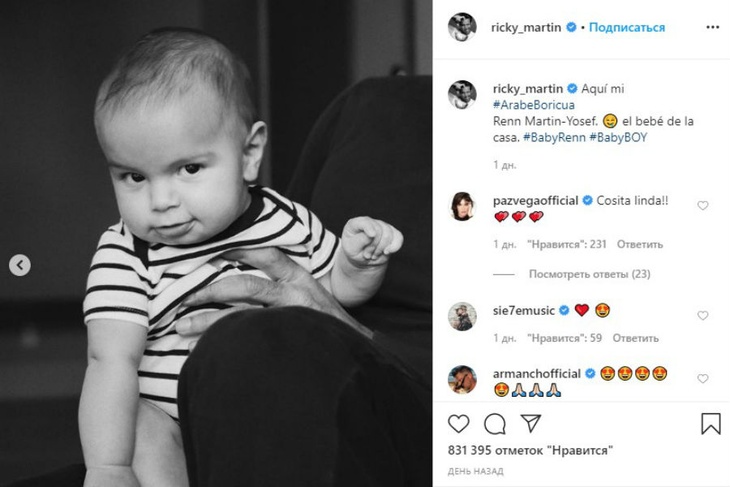Open ricky_martin profile picture in header

pyautogui.click(x=462, y=27)
